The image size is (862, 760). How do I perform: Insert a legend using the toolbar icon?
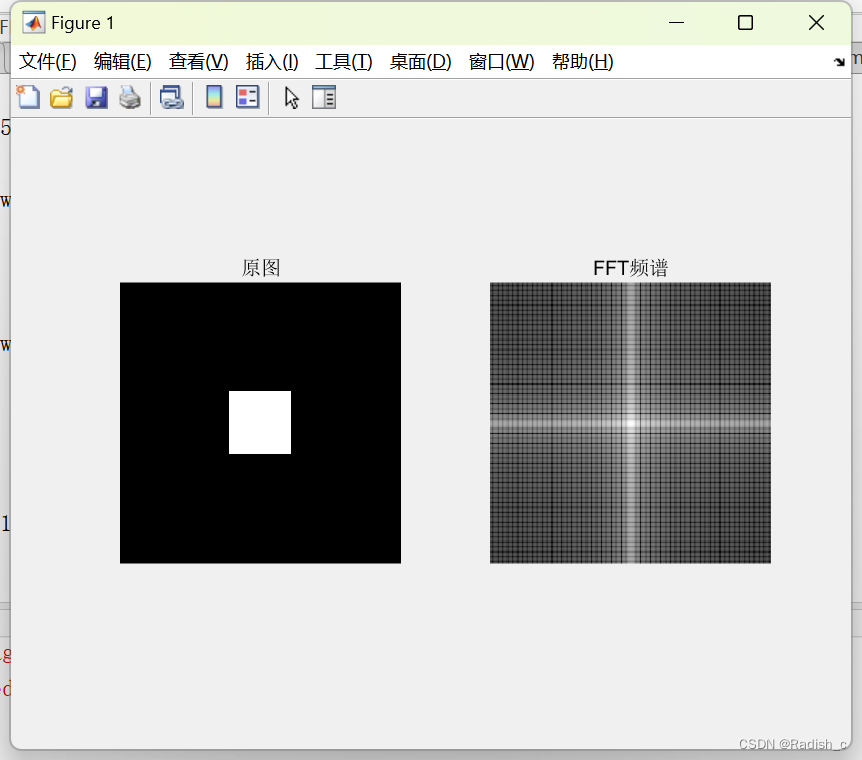coord(247,97)
